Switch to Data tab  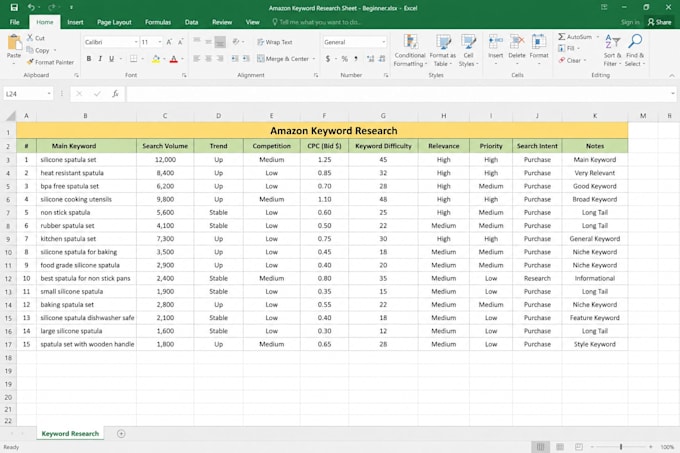pos(191,22)
